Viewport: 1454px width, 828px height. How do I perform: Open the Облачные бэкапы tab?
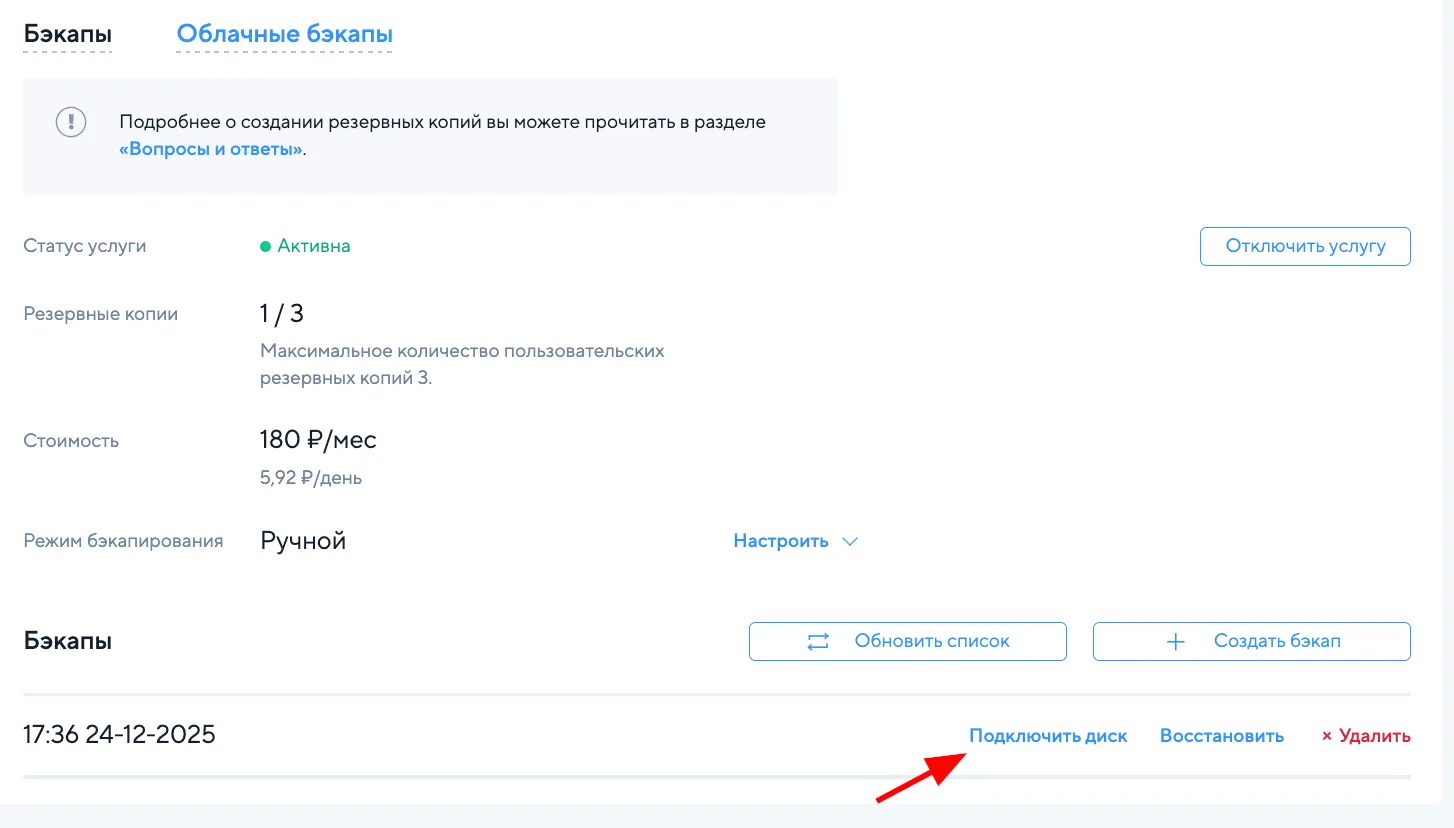[284, 34]
